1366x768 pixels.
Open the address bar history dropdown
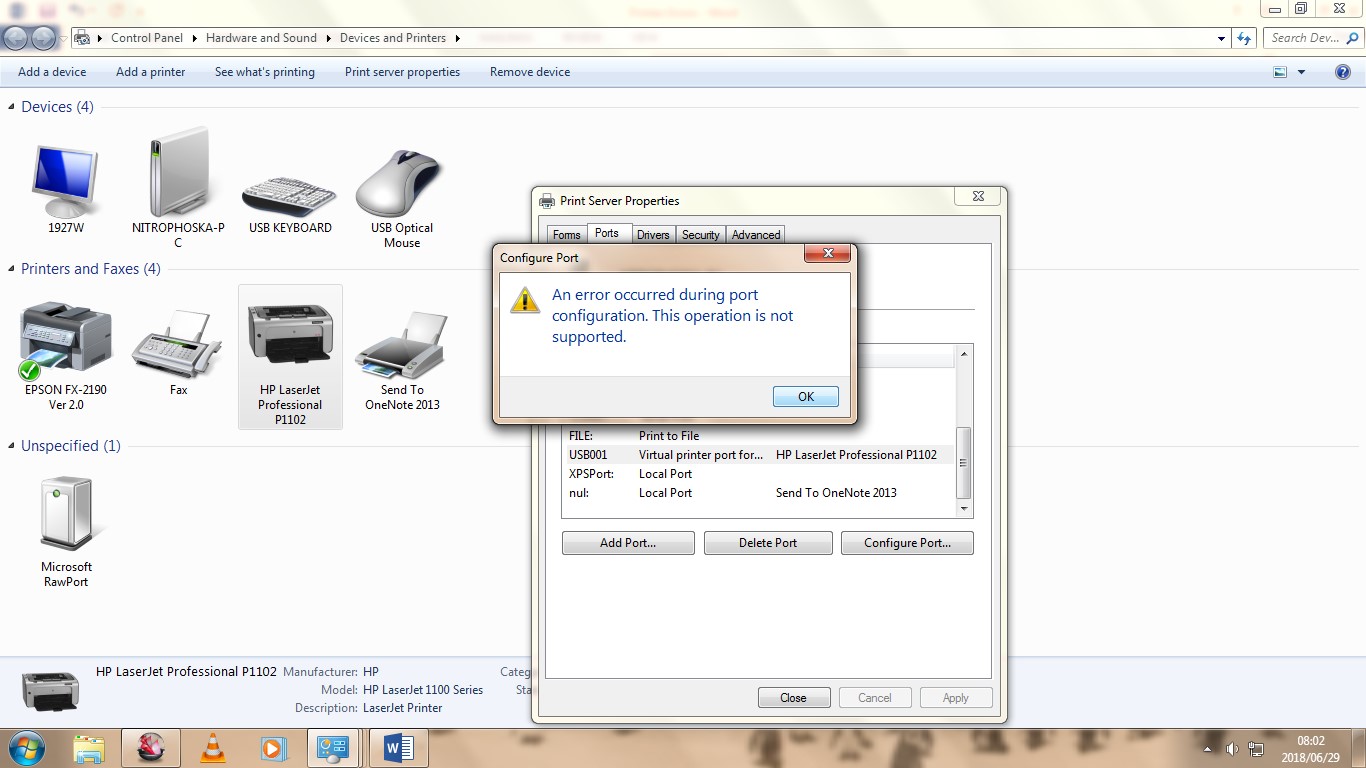[1221, 38]
